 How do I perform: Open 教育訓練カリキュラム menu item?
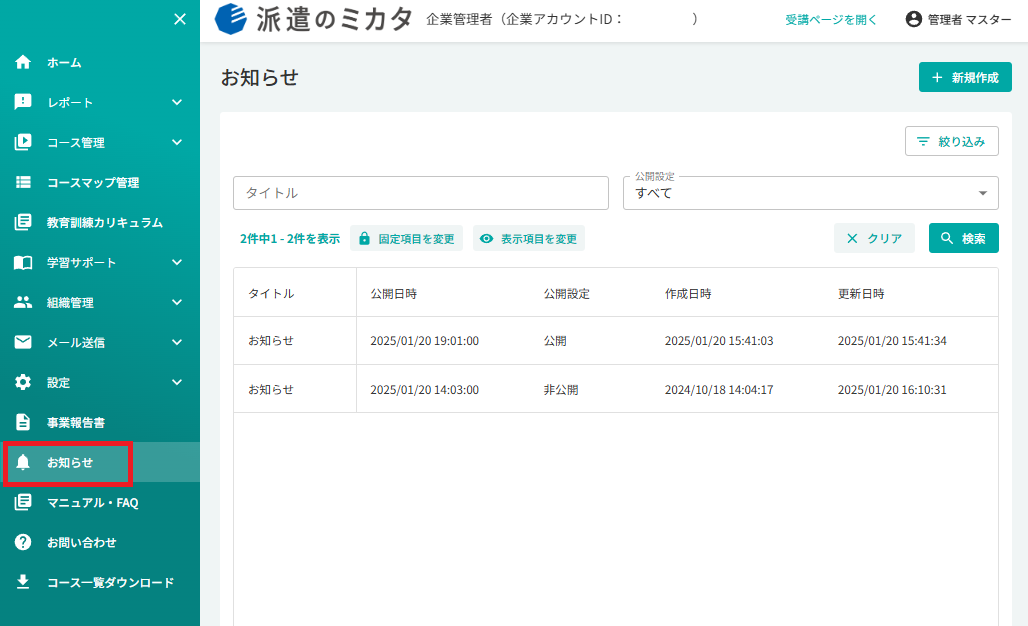point(100,222)
